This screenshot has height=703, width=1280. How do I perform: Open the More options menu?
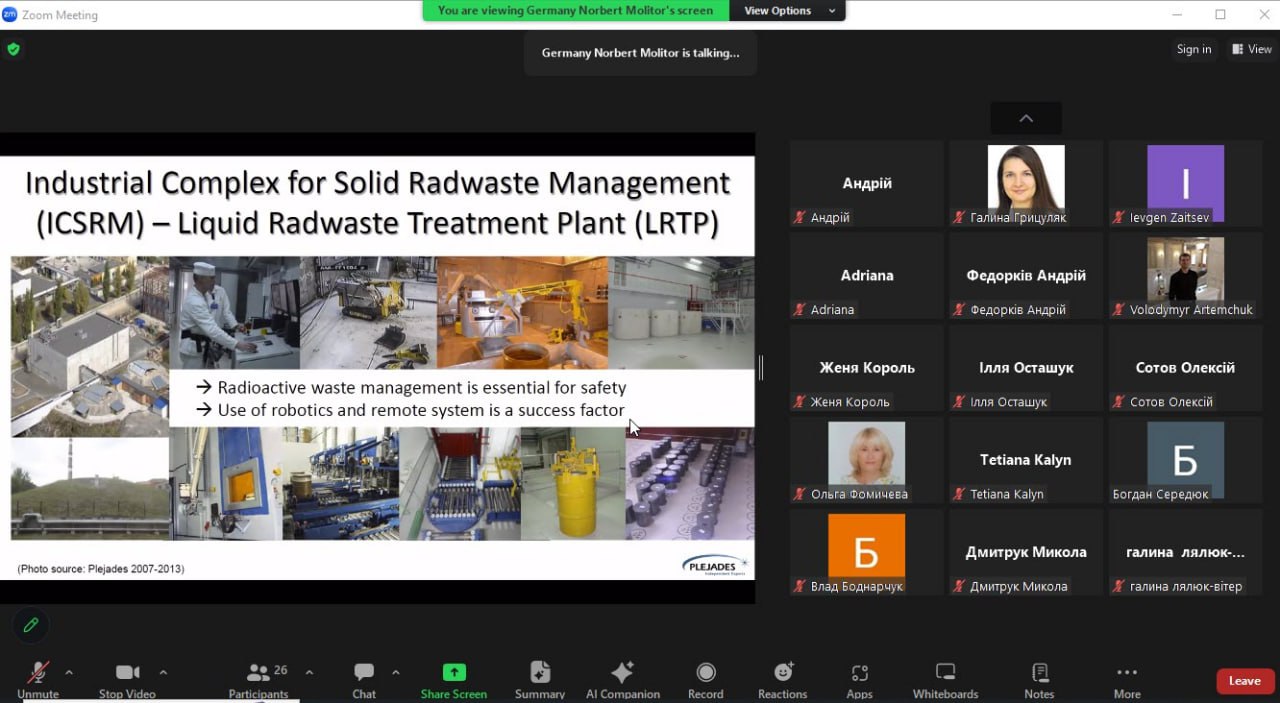(1127, 679)
